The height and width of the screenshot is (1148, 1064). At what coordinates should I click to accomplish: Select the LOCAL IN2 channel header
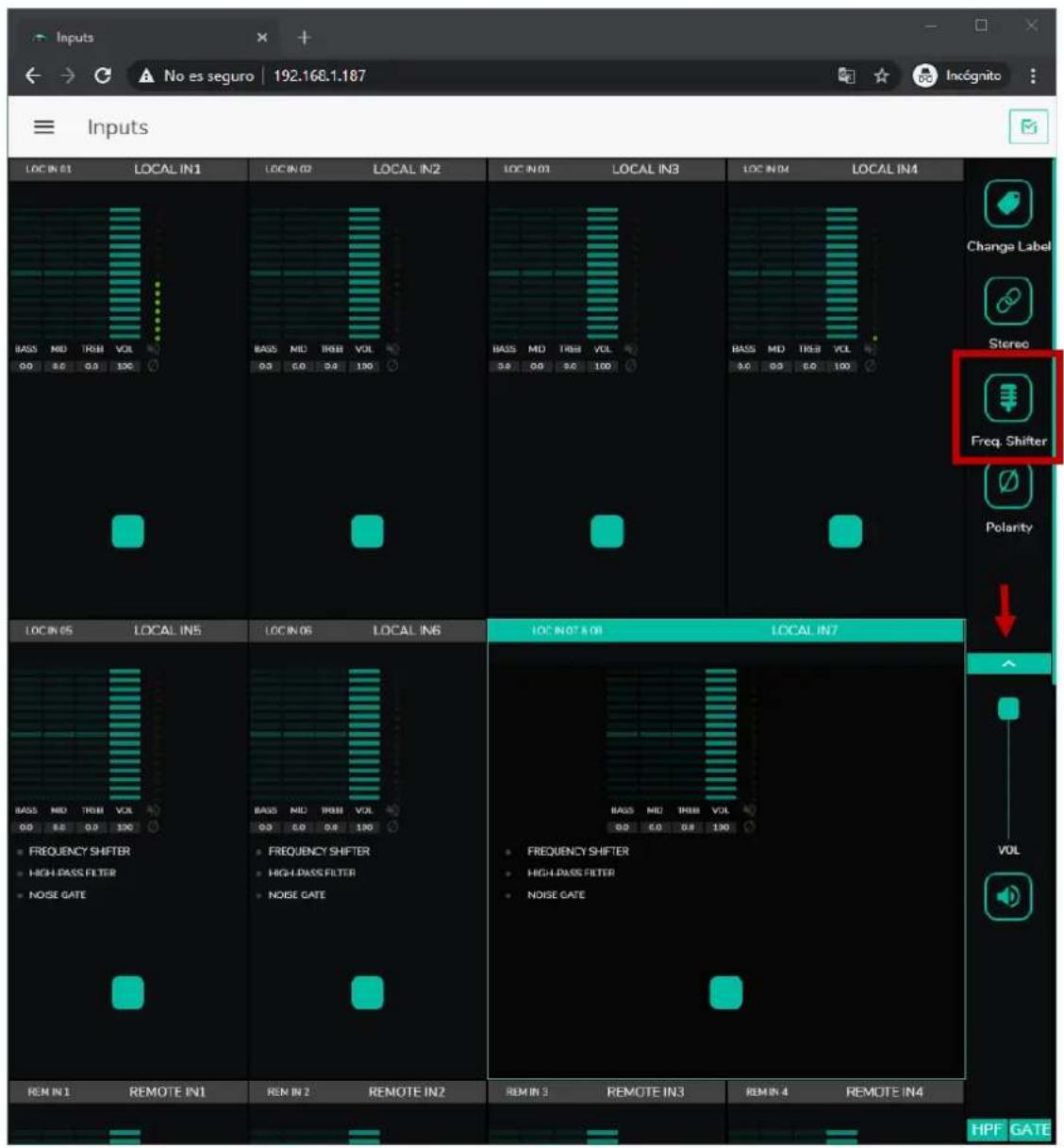point(367,170)
